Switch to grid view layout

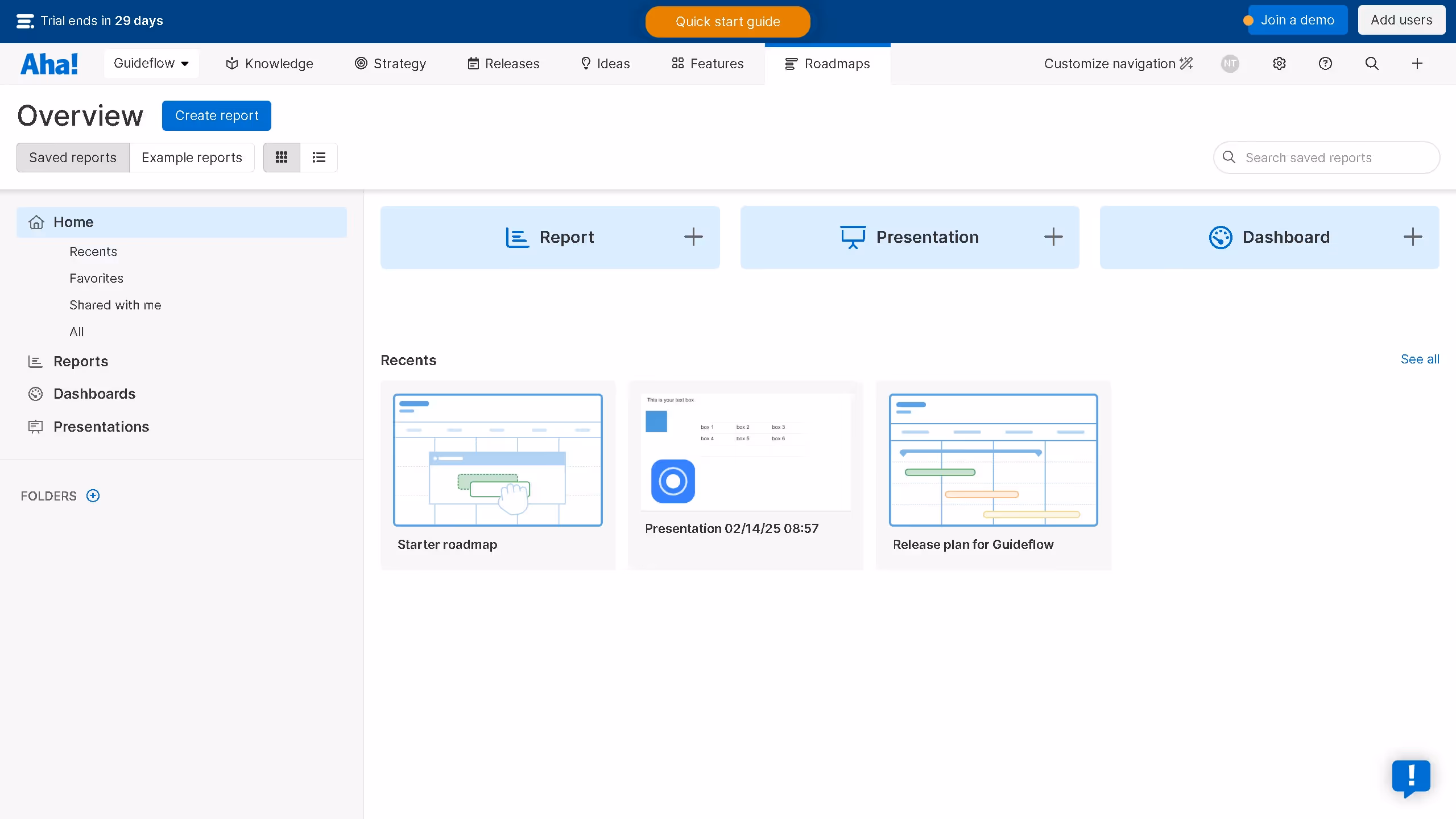(x=282, y=158)
